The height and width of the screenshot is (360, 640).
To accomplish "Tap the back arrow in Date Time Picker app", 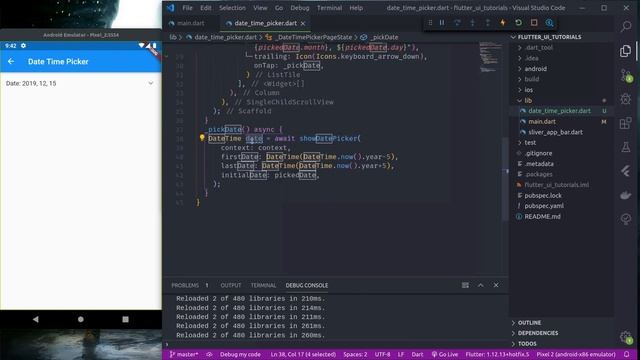I will (11, 61).
